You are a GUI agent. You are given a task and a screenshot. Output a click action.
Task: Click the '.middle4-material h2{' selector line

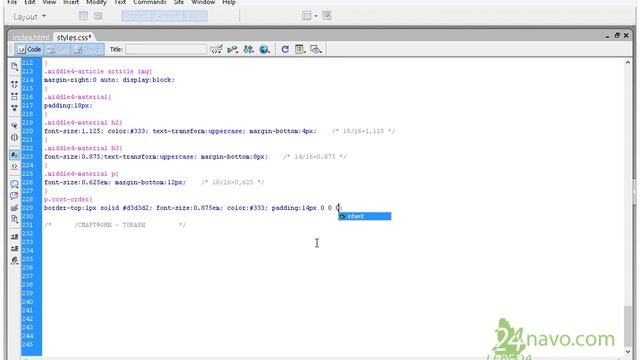point(83,122)
